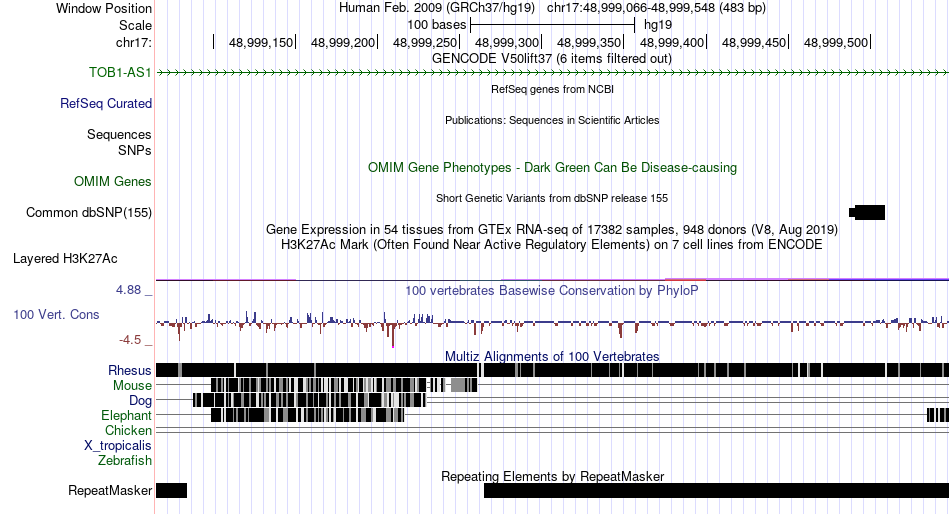Click Publications: Sequences in Scientific Articles title
Viewport: 950px width, 514px height.
[x=552, y=120]
